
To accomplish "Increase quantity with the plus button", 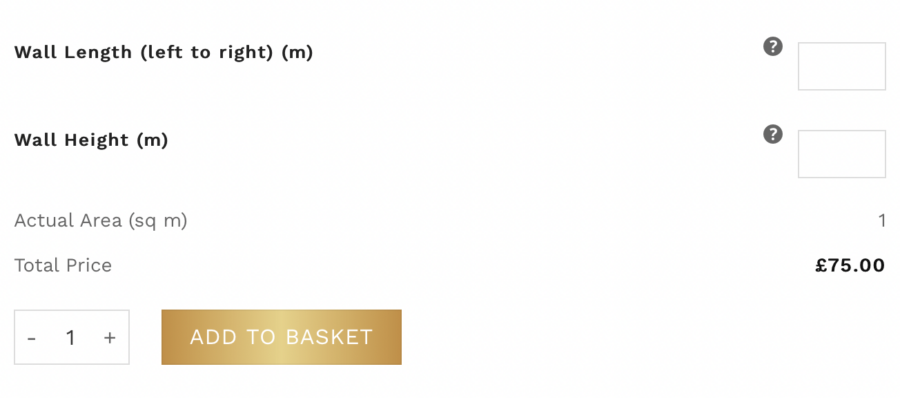I will point(110,338).
